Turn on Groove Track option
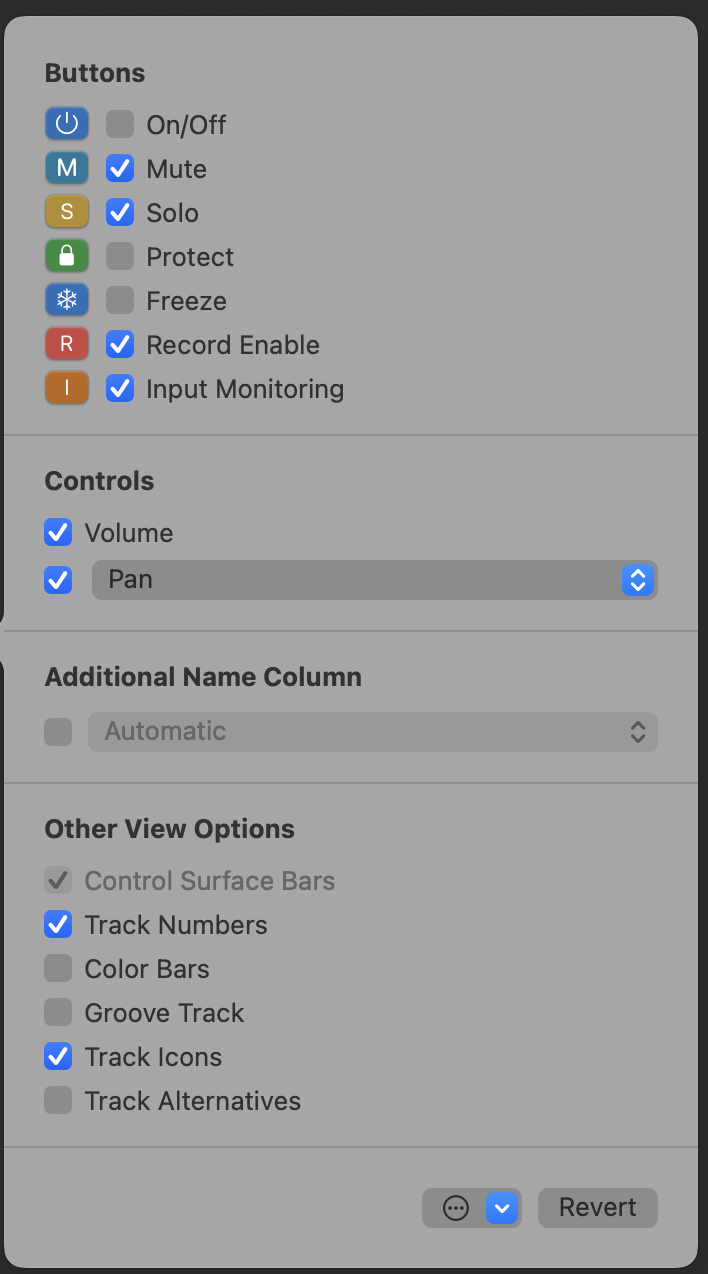 click(58, 1012)
